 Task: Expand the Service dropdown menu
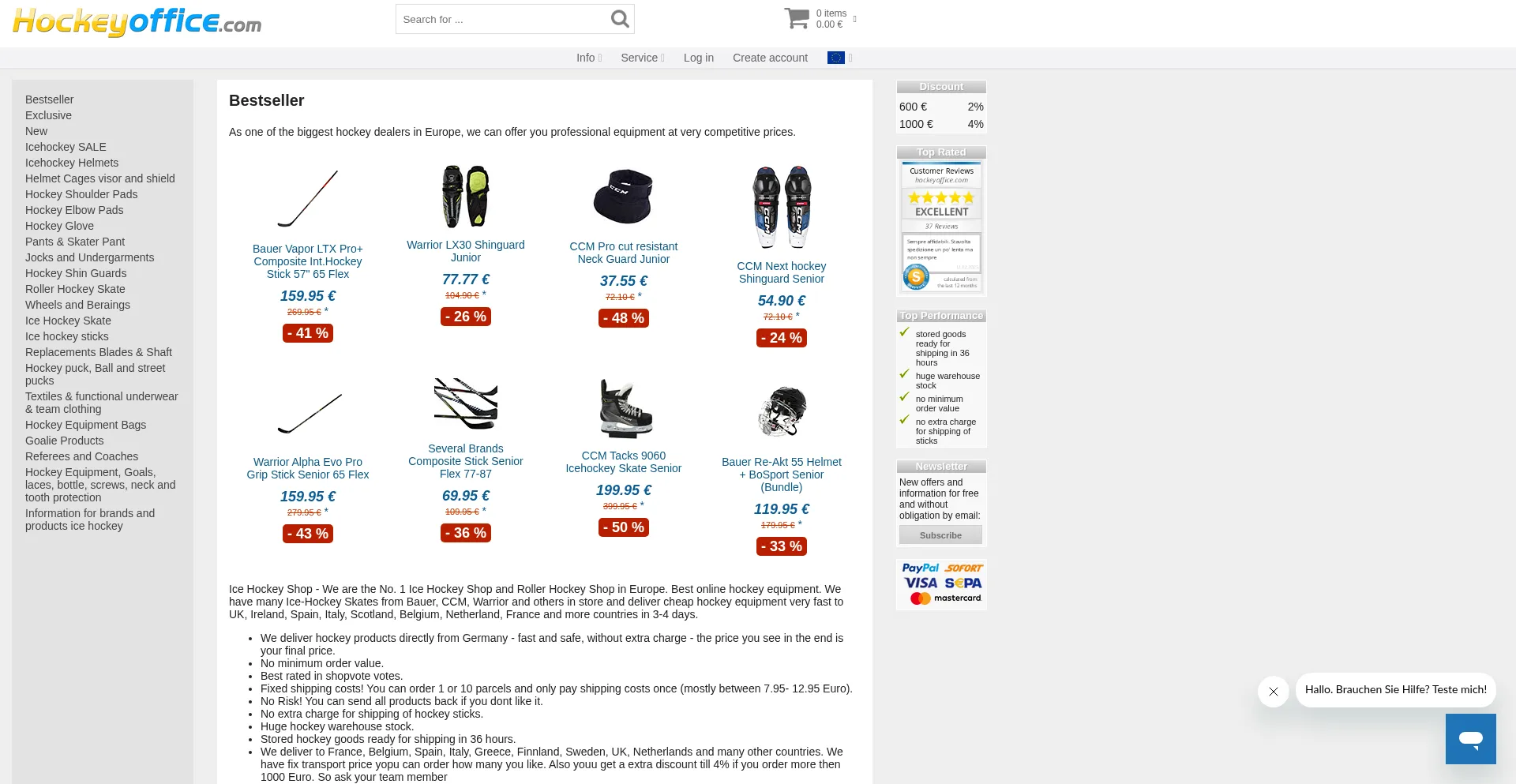click(x=643, y=58)
